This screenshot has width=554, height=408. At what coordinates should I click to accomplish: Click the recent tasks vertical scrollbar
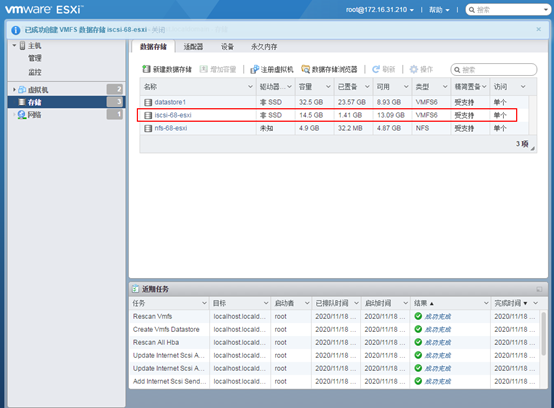[x=544, y=334]
